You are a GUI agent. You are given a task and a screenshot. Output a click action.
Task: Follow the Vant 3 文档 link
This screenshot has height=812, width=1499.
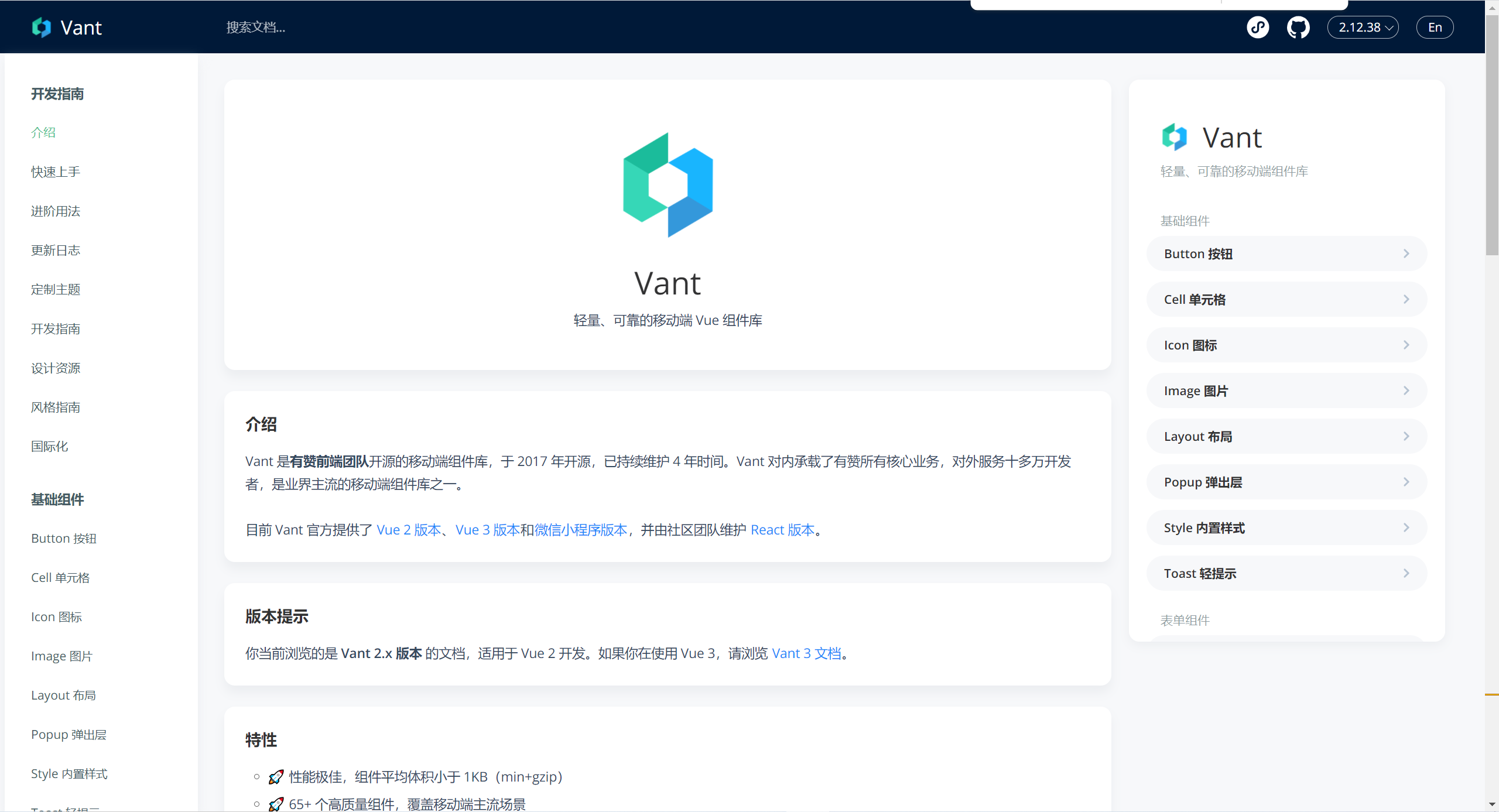(806, 653)
